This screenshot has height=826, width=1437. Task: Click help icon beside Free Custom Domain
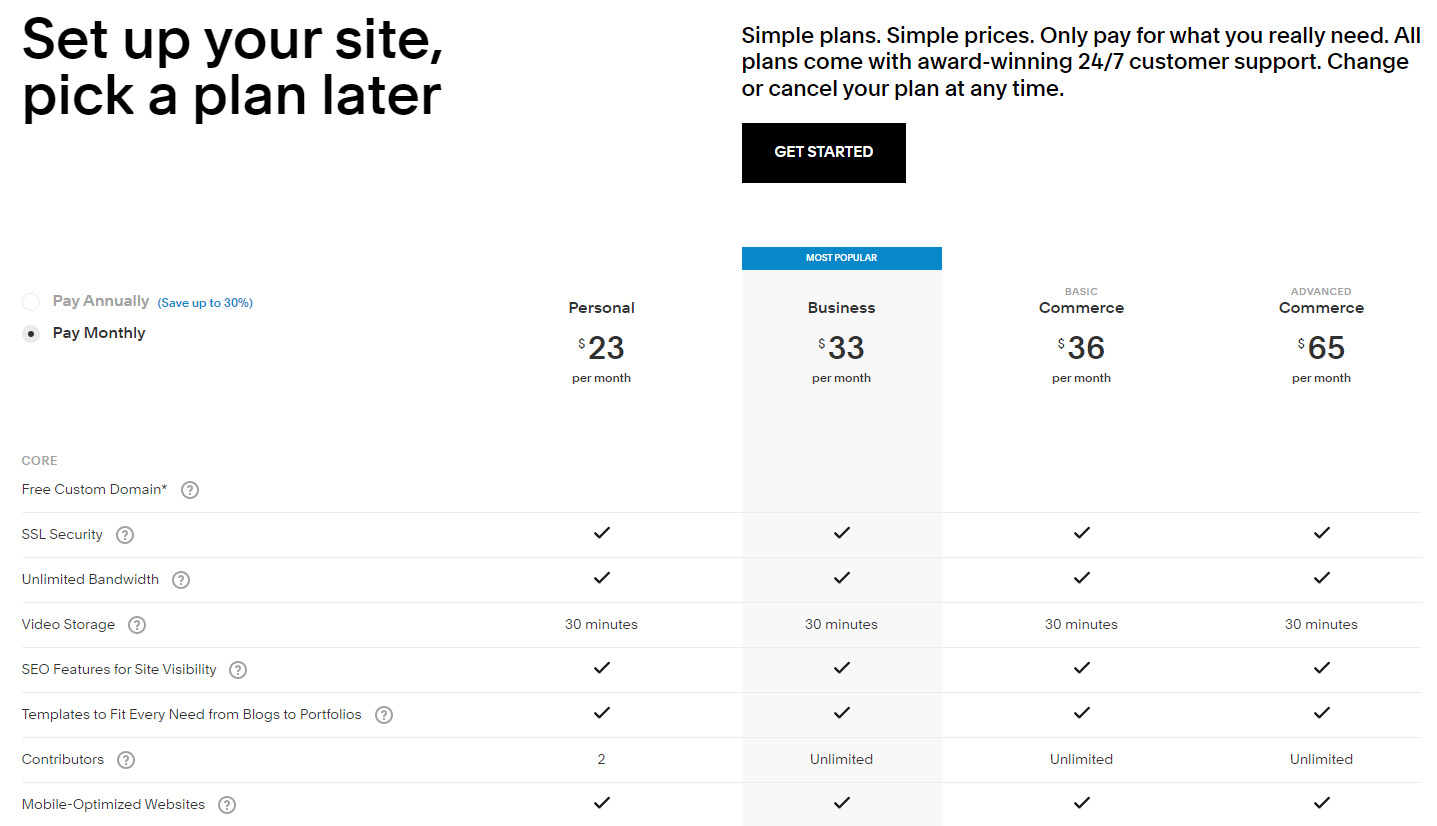click(x=190, y=490)
